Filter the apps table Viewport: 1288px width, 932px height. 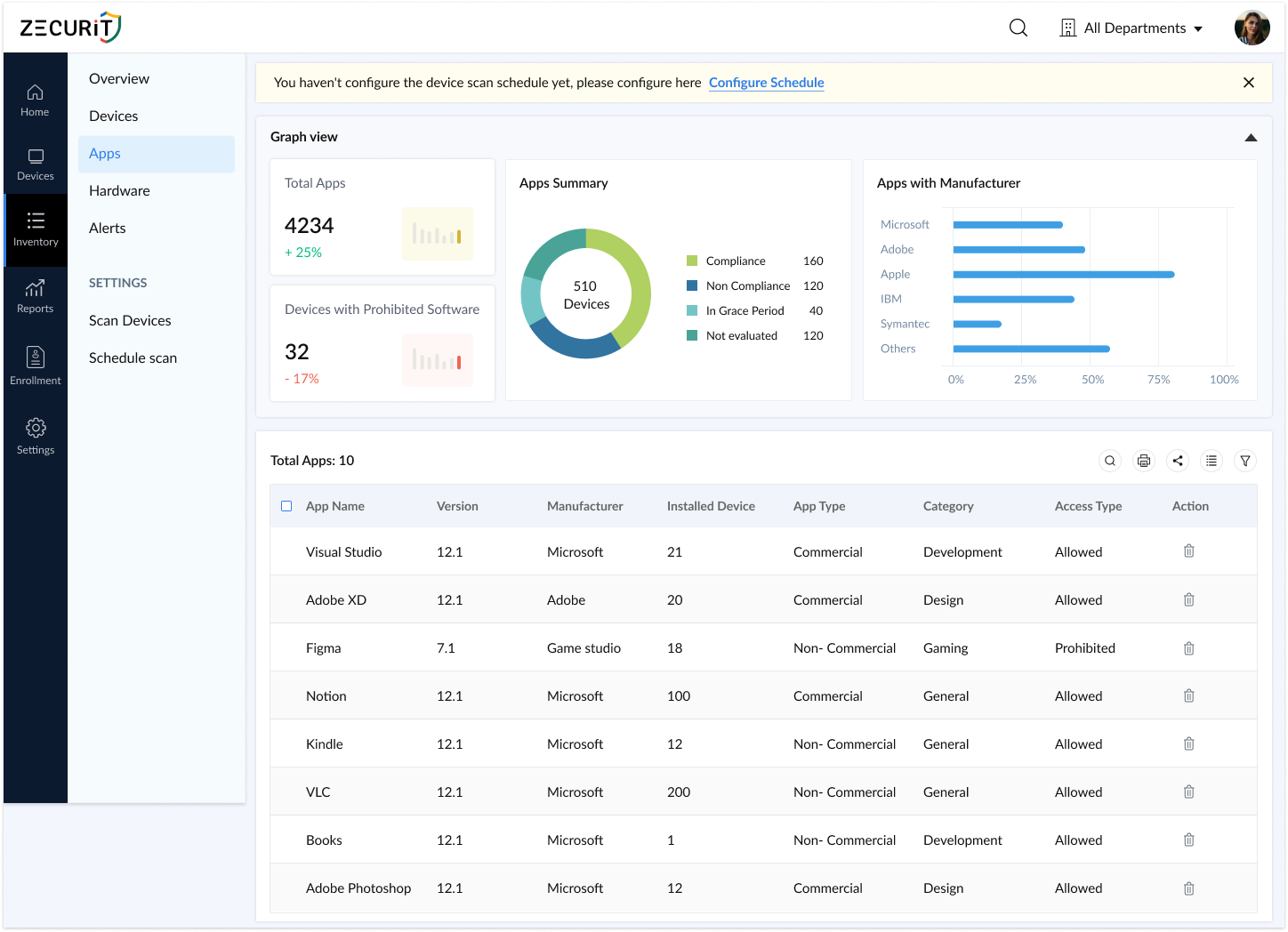click(1244, 461)
